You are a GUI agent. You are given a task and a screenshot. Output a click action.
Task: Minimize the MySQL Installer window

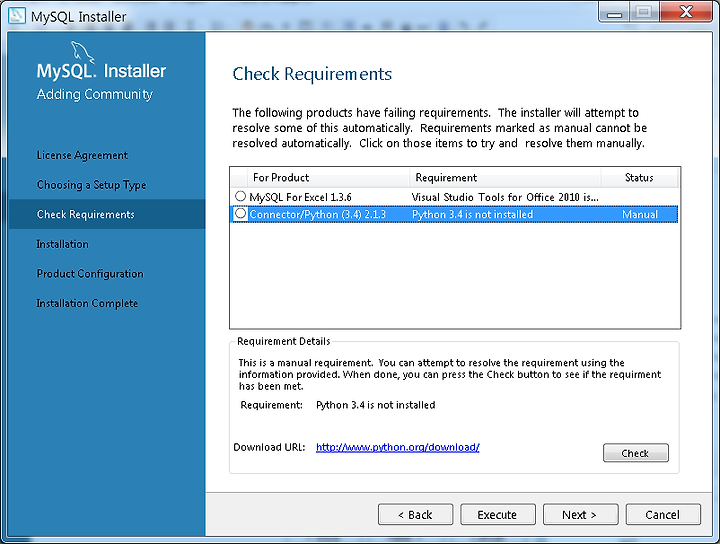pyautogui.click(x=614, y=12)
